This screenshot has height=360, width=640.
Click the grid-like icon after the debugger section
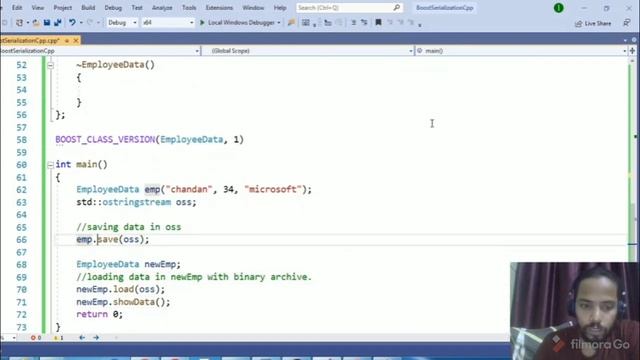(305, 22)
